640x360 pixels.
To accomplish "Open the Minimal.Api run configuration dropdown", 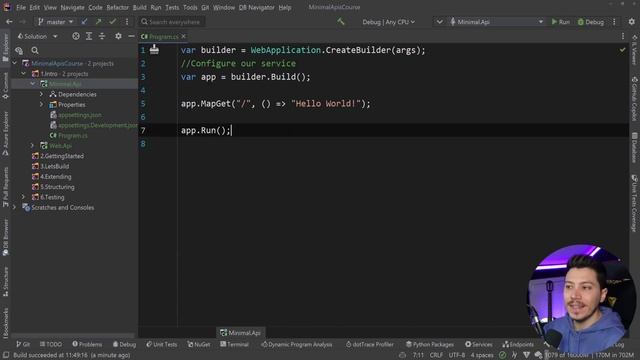I will (496, 22).
